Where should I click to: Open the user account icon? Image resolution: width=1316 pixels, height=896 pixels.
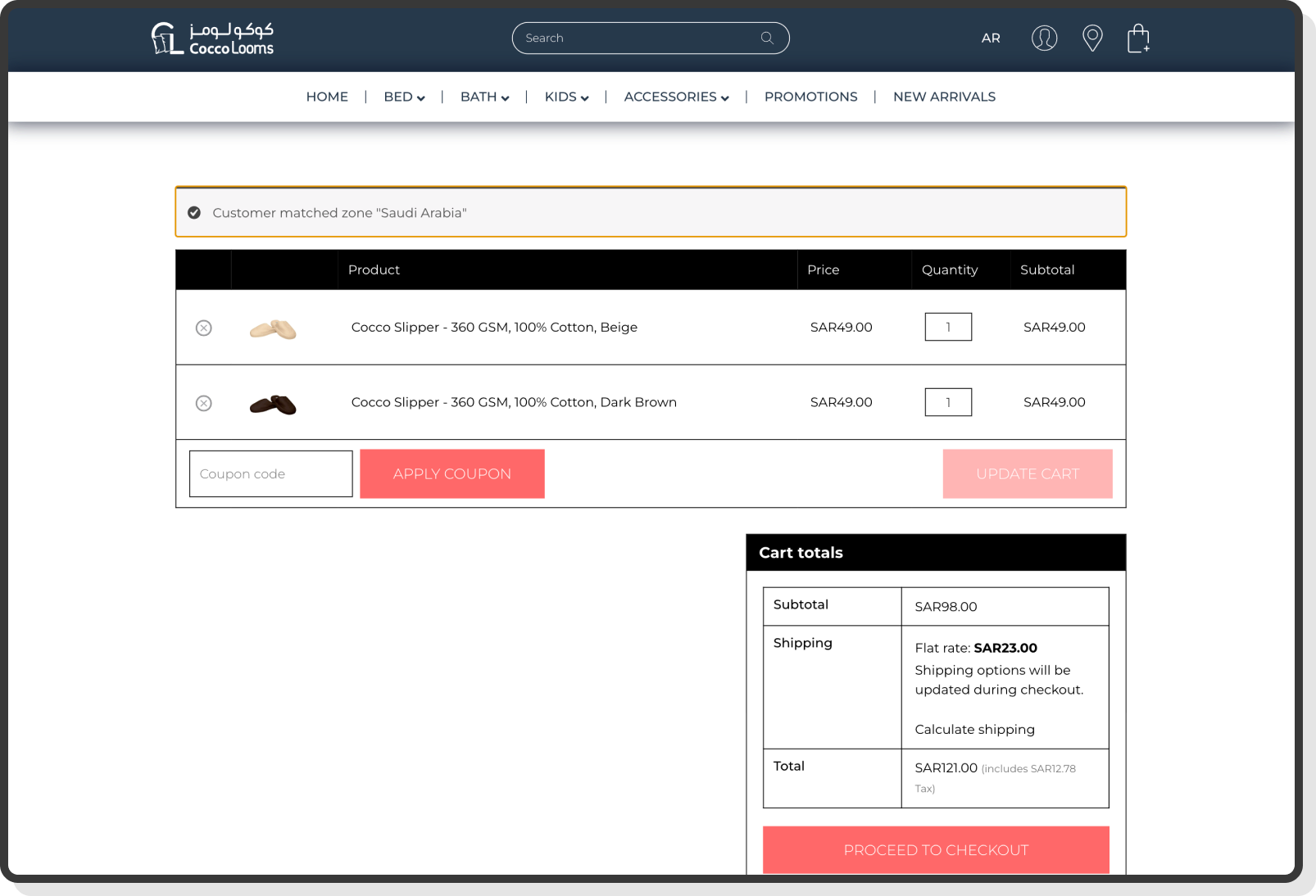click(x=1044, y=38)
